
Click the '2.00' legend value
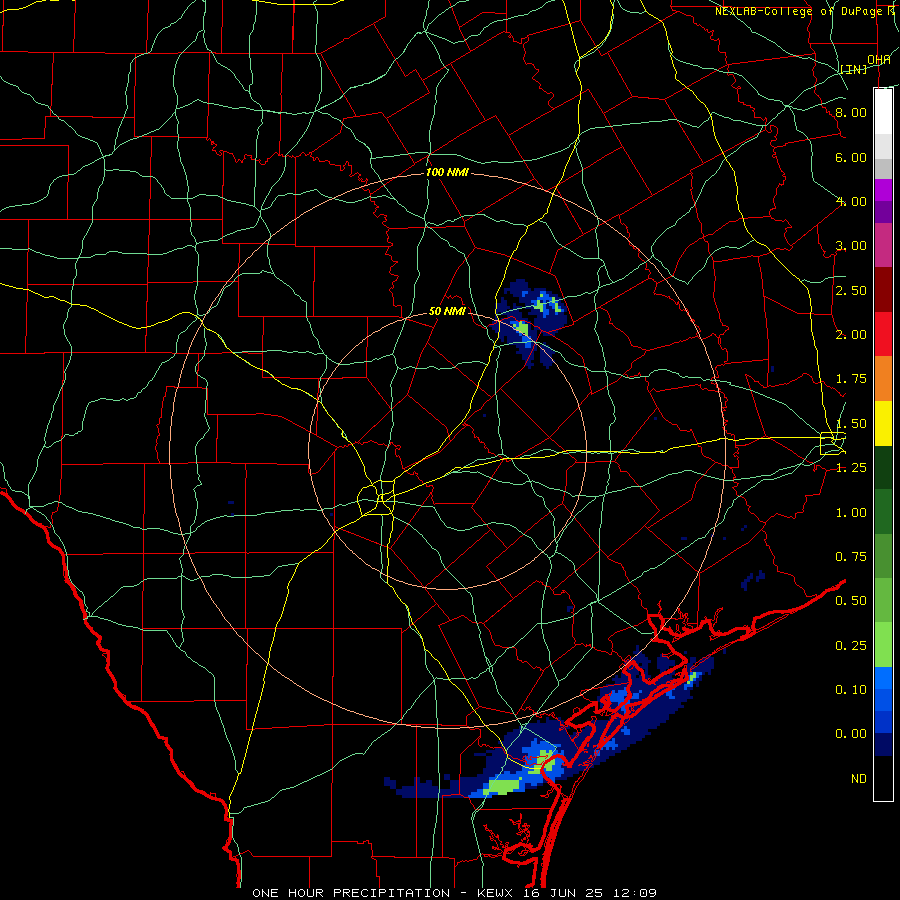851,335
